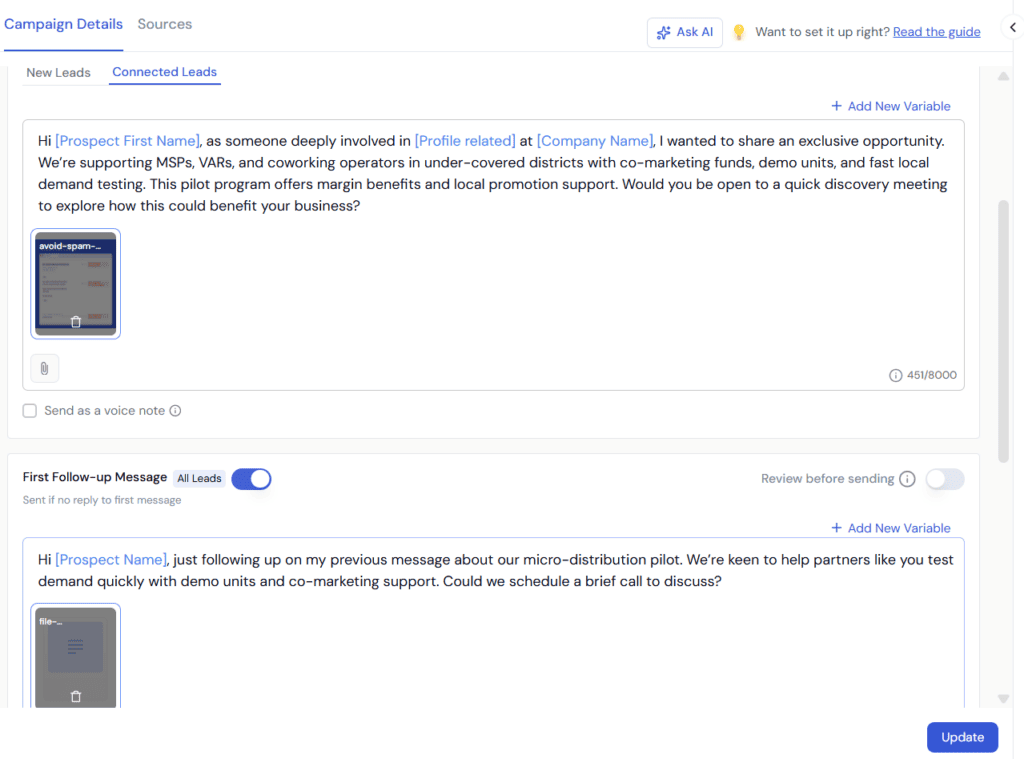This screenshot has height=759, width=1024.
Task: Open the follow-up file attachment thumbnail
Action: coord(76,656)
